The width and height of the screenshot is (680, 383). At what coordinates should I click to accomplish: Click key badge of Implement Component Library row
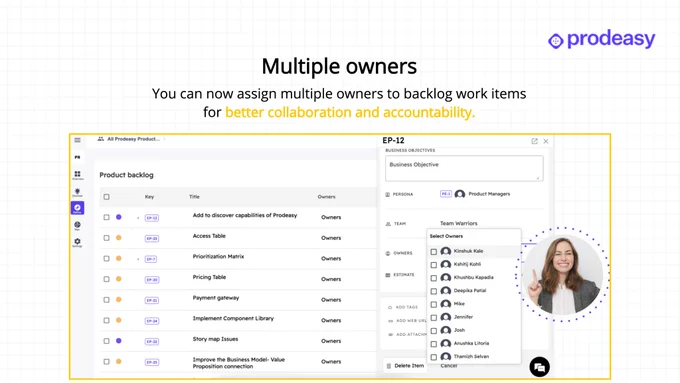coord(152,321)
